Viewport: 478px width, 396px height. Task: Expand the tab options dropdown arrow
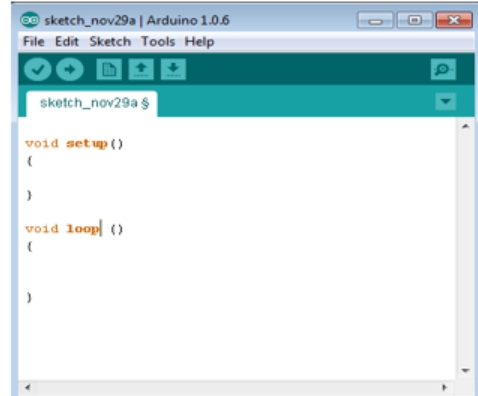click(446, 101)
